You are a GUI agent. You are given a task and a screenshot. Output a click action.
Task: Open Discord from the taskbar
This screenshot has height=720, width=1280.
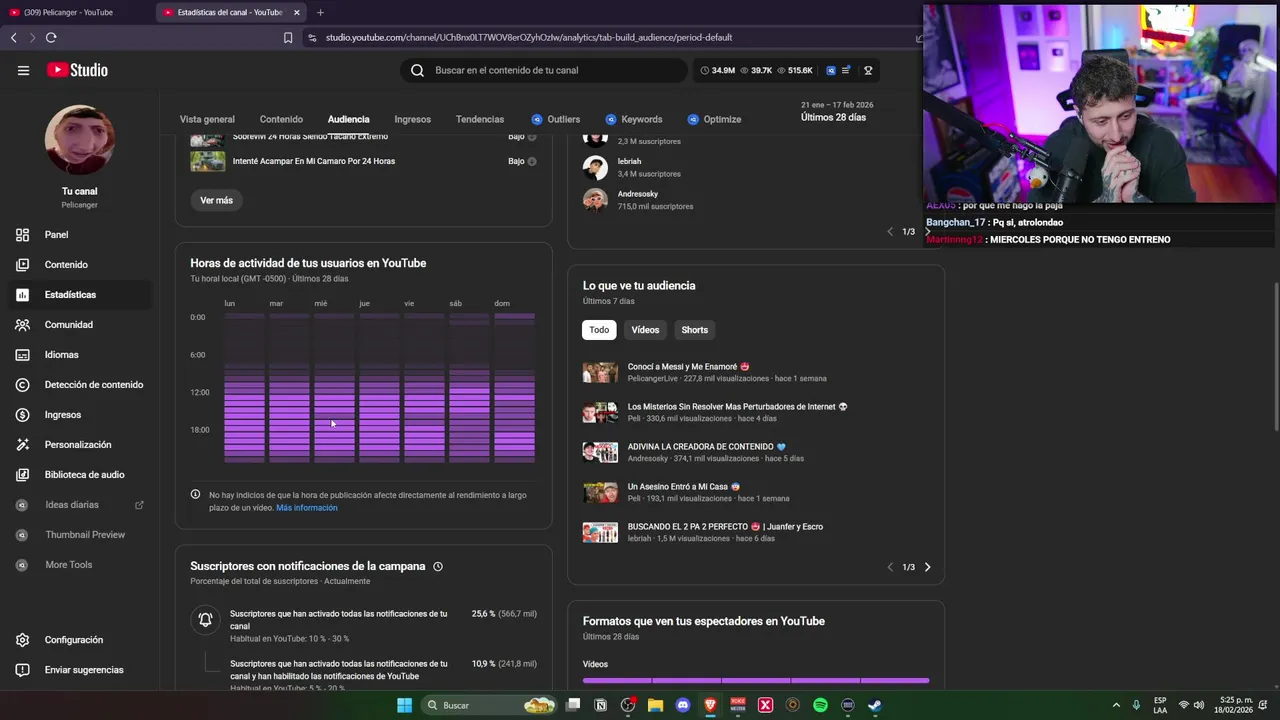683,705
